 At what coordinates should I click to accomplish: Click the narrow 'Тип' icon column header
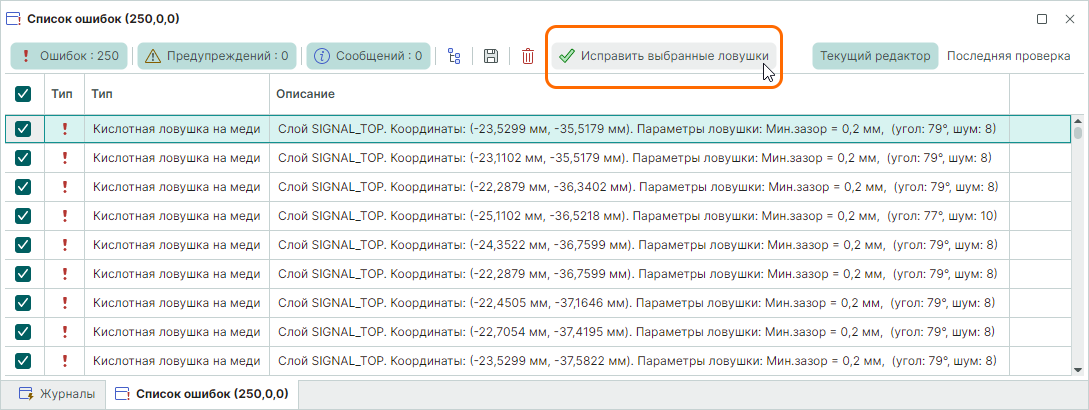pyautogui.click(x=63, y=93)
